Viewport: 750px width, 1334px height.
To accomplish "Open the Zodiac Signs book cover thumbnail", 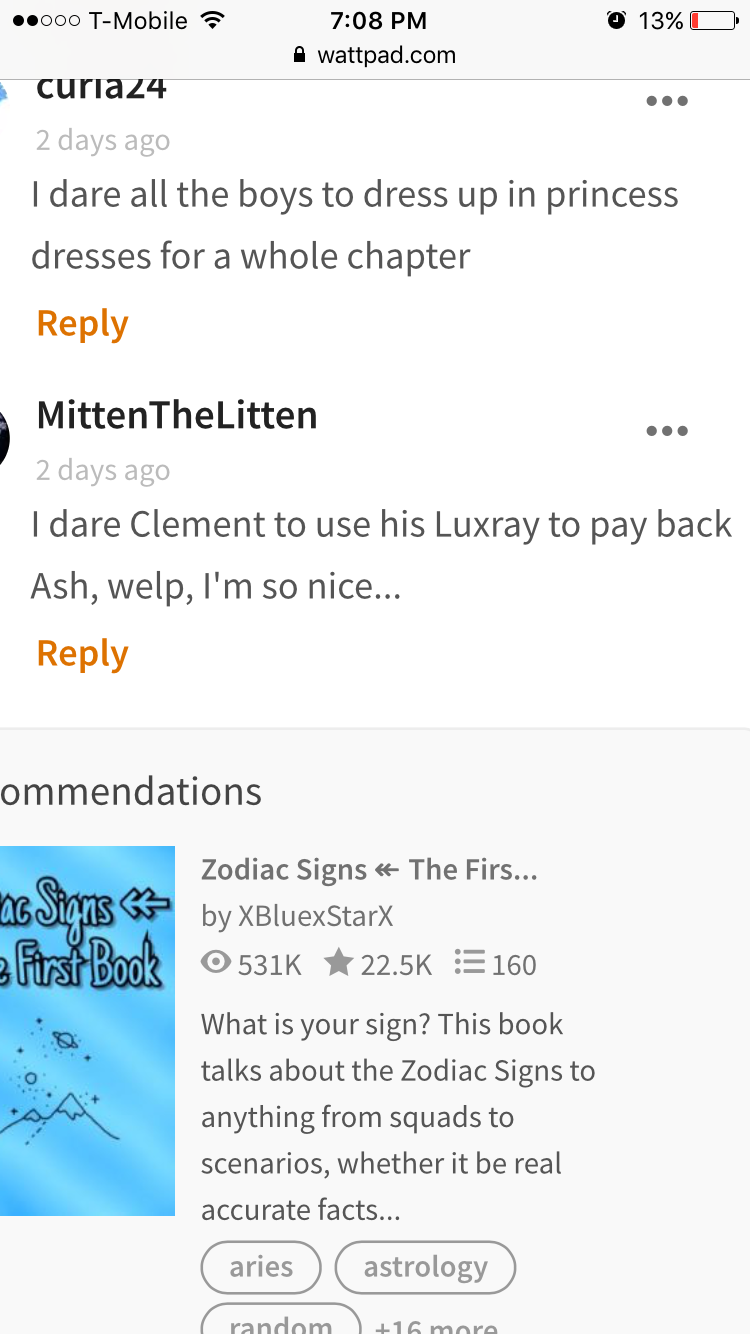I will click(x=87, y=1031).
